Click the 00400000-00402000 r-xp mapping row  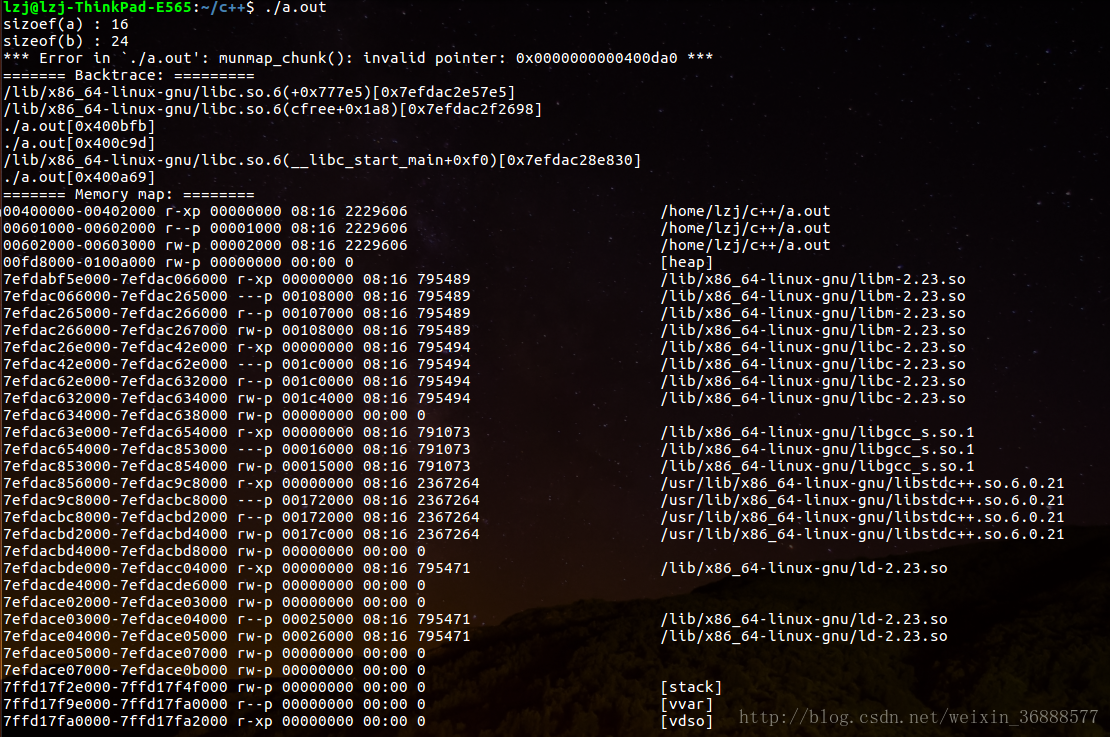pyautogui.click(x=416, y=212)
